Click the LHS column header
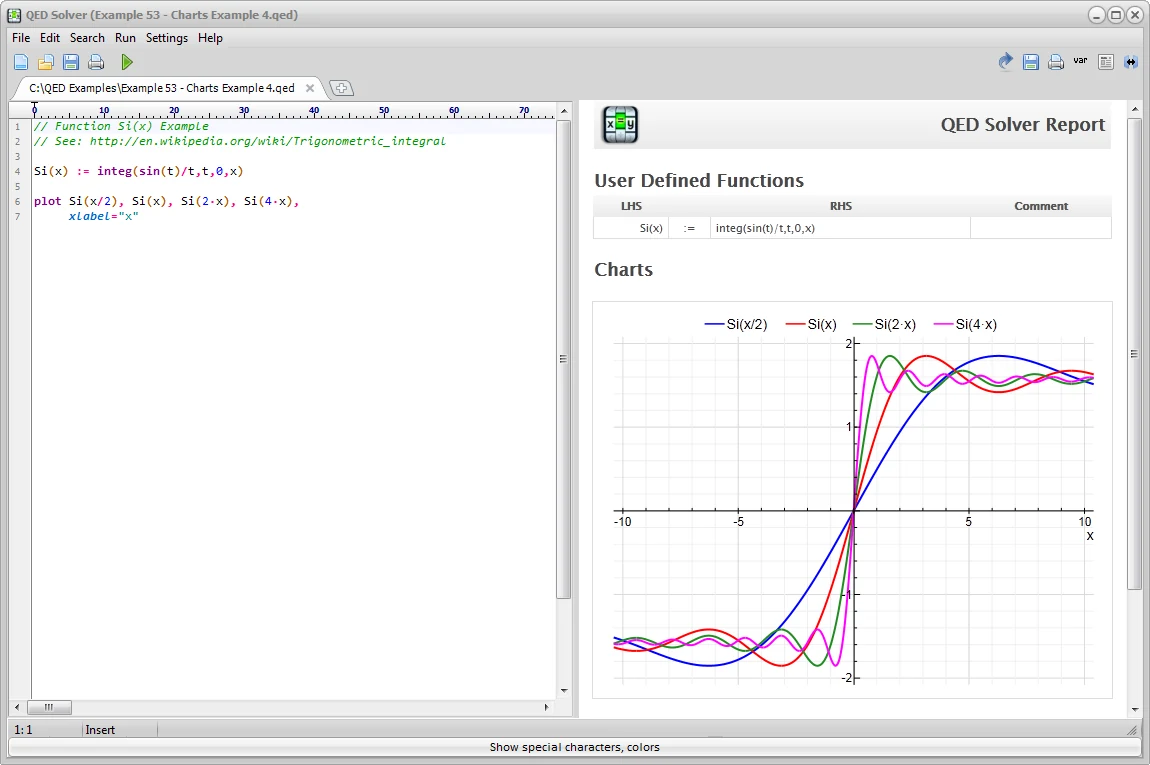1150x765 pixels. [x=631, y=206]
